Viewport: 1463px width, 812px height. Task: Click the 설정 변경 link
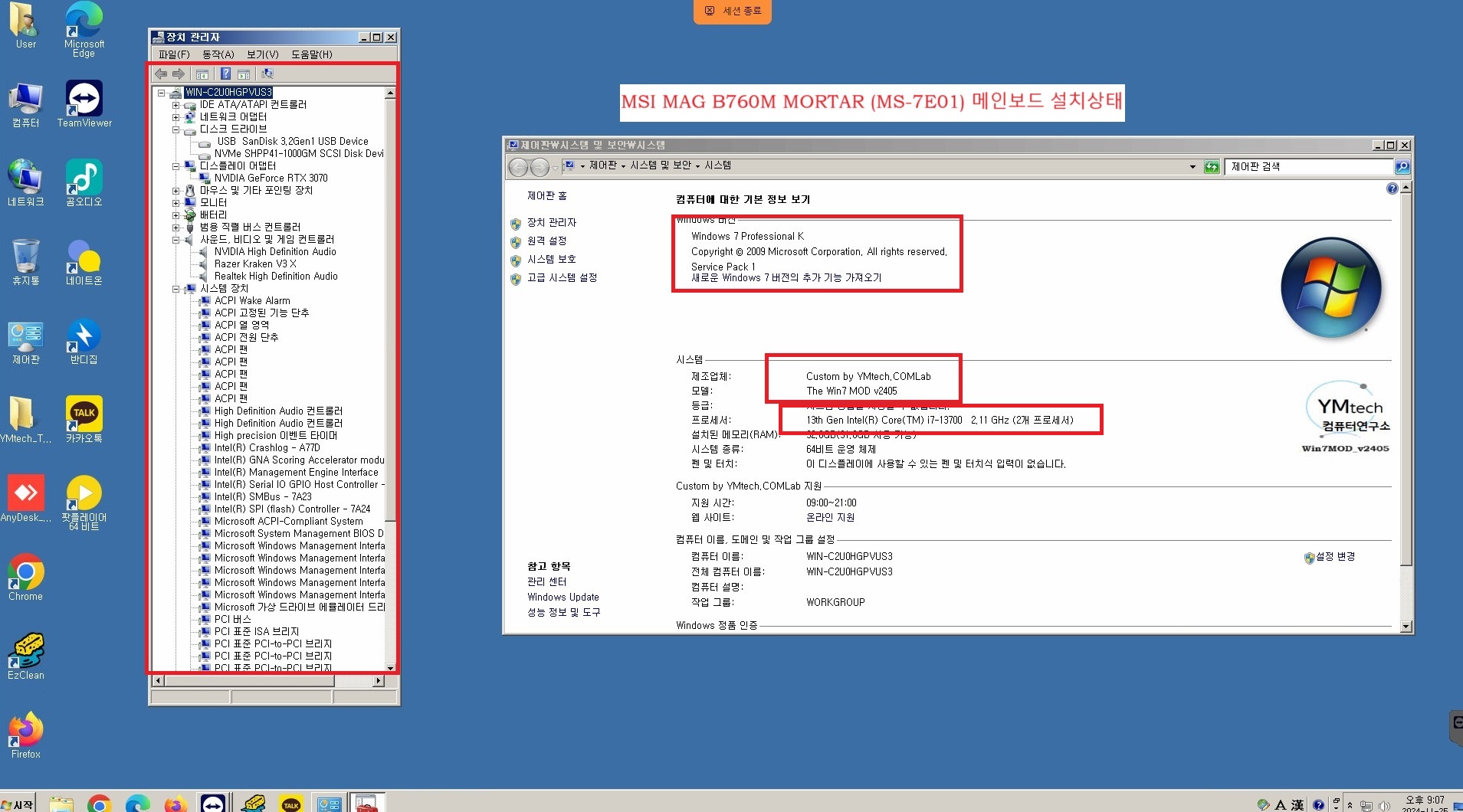(1335, 557)
